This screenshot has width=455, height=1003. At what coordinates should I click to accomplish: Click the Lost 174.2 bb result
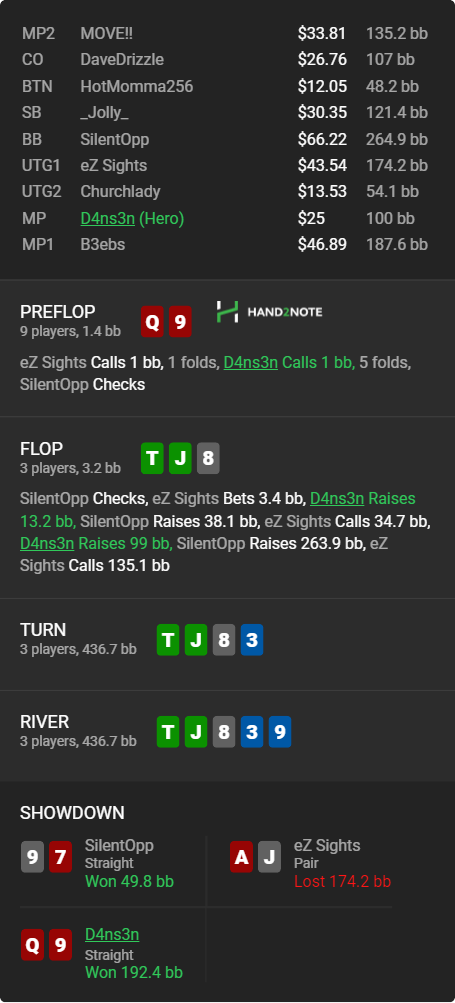(x=342, y=881)
